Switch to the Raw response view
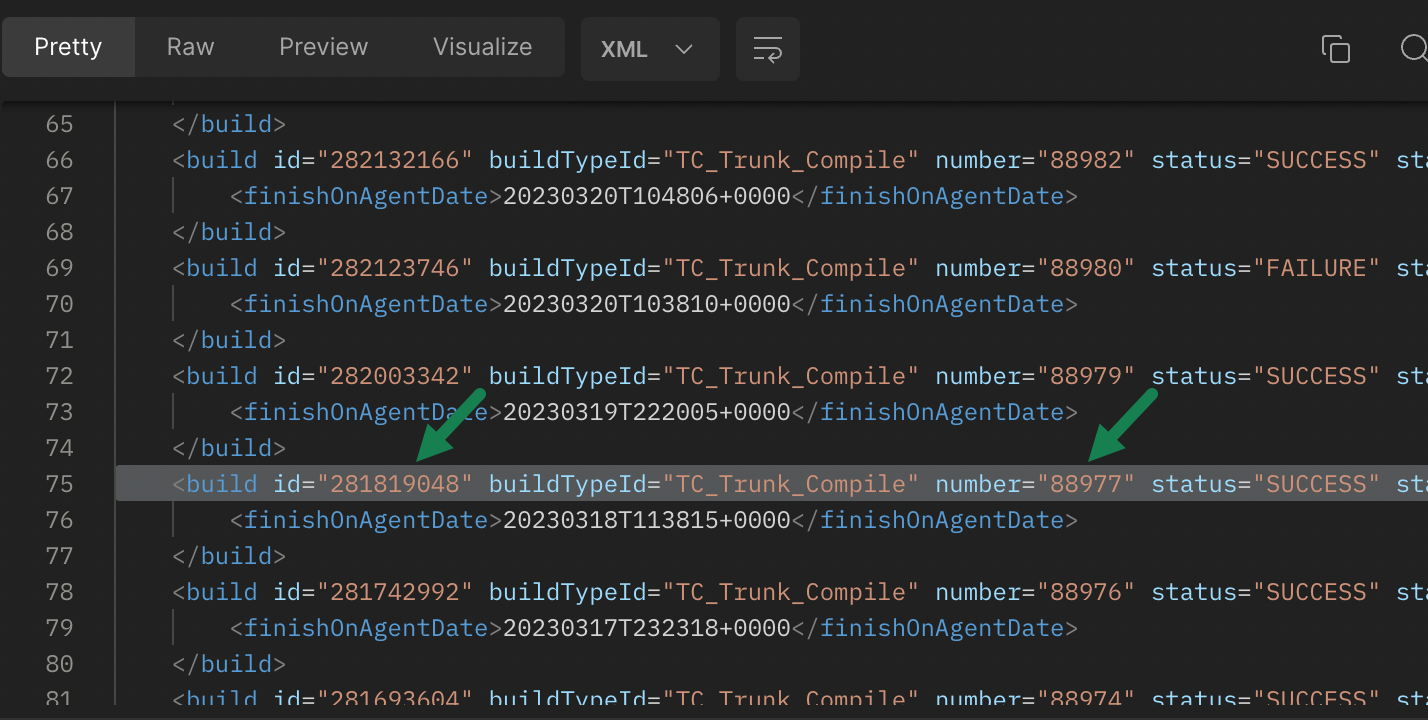The height and width of the screenshot is (720, 1428). pos(189,46)
